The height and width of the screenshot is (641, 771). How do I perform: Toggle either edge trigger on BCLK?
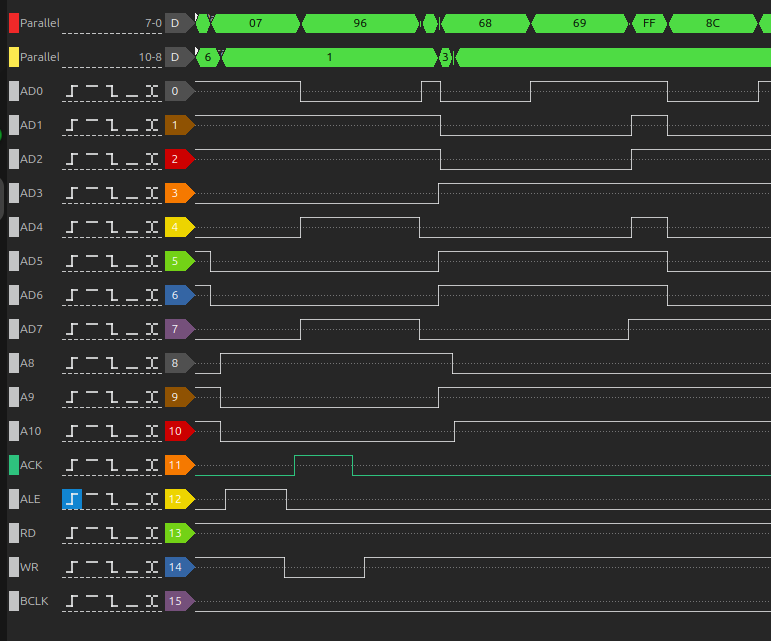tap(152, 601)
